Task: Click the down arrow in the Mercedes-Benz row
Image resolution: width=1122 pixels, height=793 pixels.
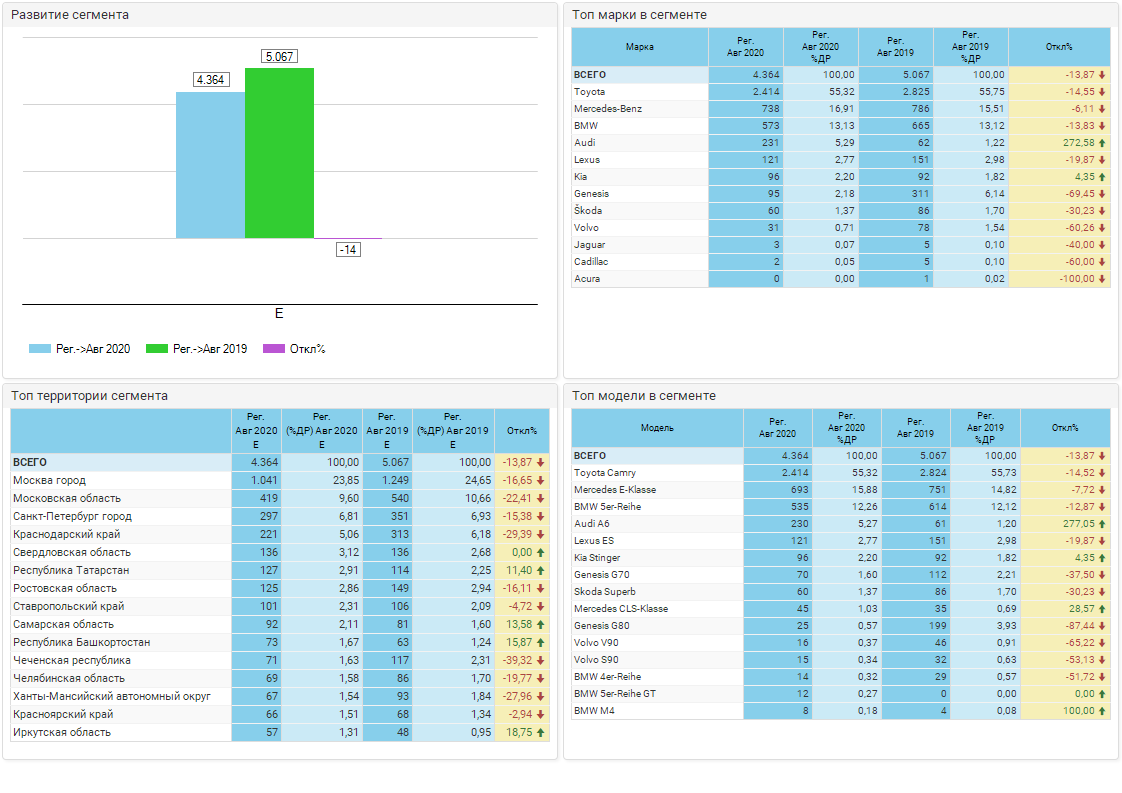Action: (1102, 109)
